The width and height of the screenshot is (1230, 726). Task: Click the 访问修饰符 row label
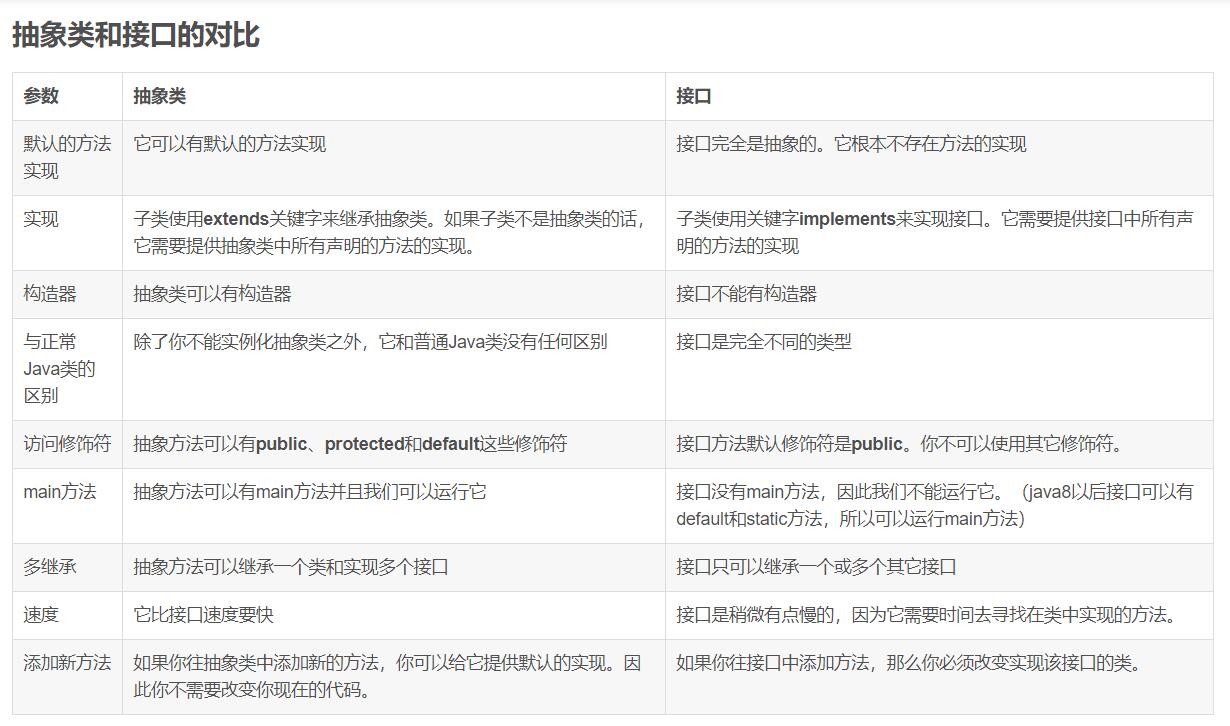click(x=68, y=444)
